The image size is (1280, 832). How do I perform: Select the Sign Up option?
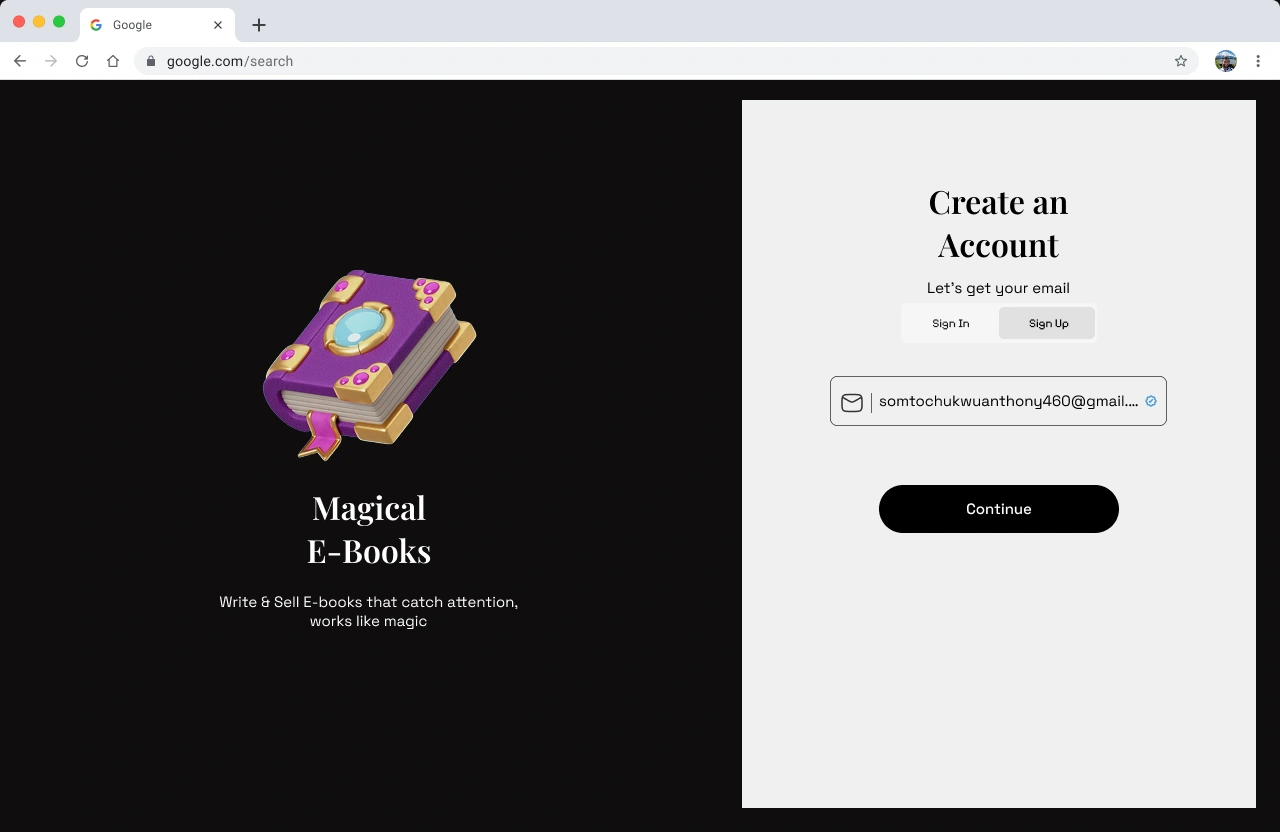point(1047,323)
